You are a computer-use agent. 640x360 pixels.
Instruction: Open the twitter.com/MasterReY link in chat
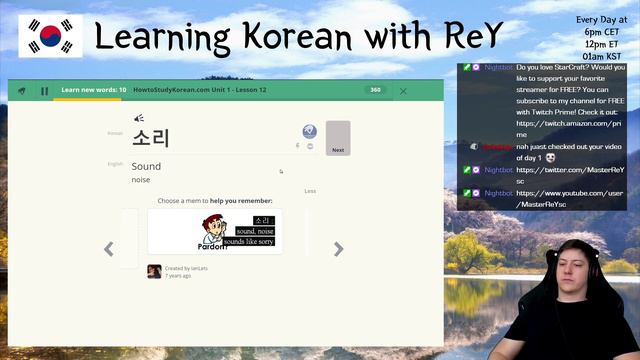570,175
